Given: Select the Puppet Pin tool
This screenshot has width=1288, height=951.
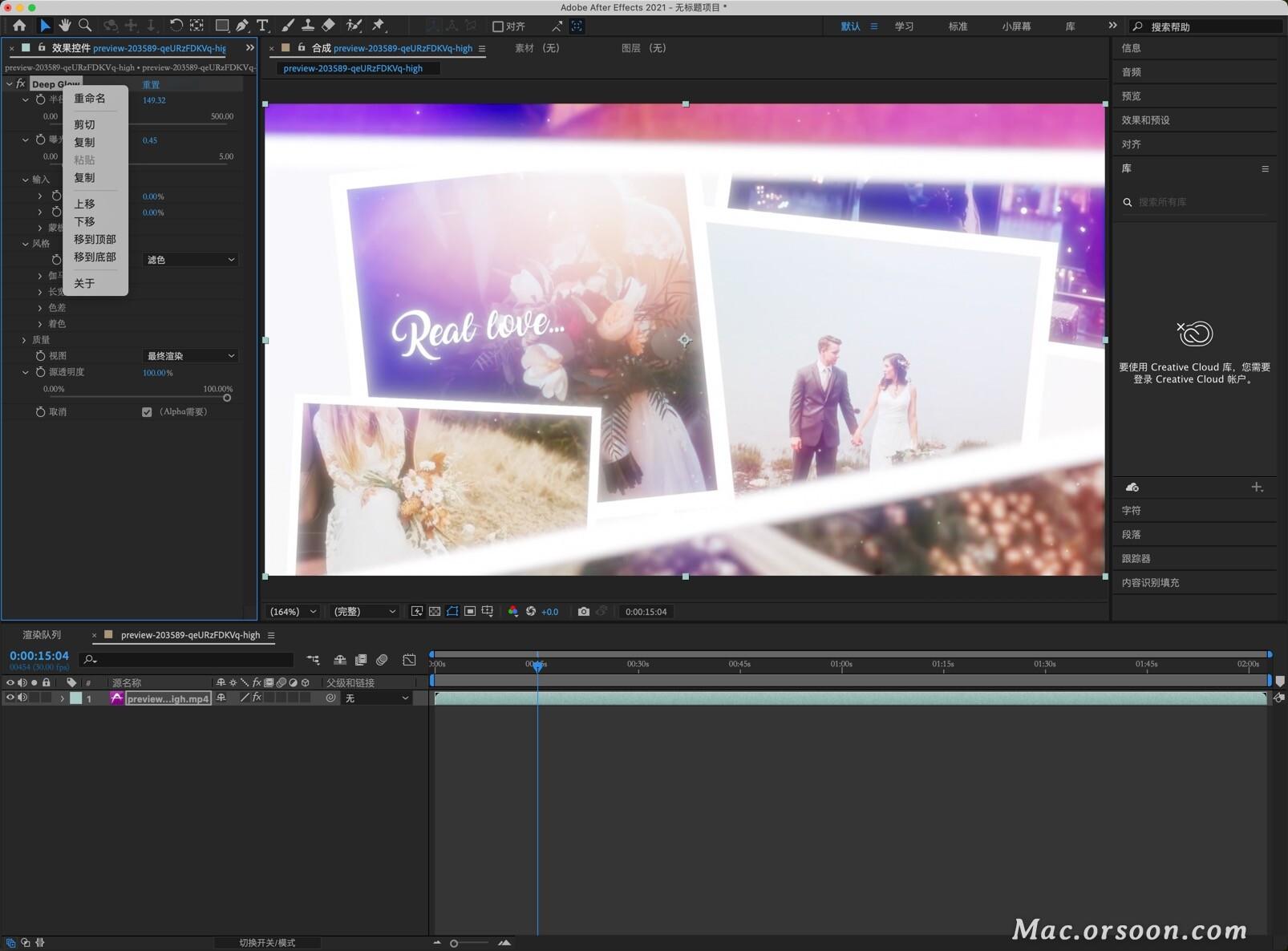Looking at the screenshot, I should [x=379, y=26].
